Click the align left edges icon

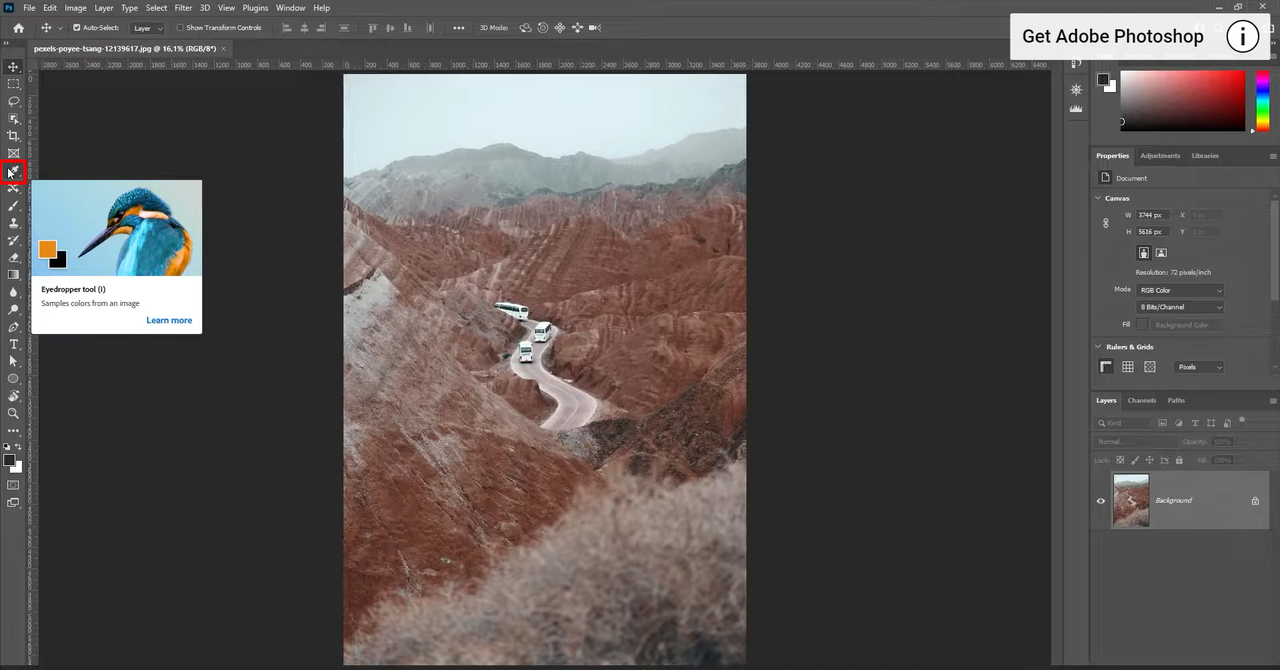coord(287,28)
